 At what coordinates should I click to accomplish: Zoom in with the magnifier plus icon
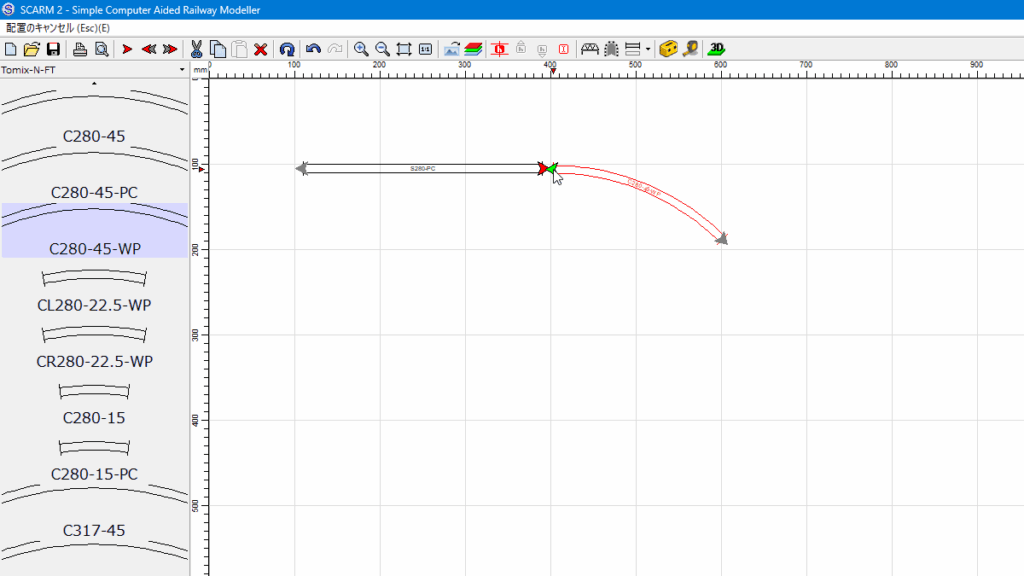tap(360, 49)
